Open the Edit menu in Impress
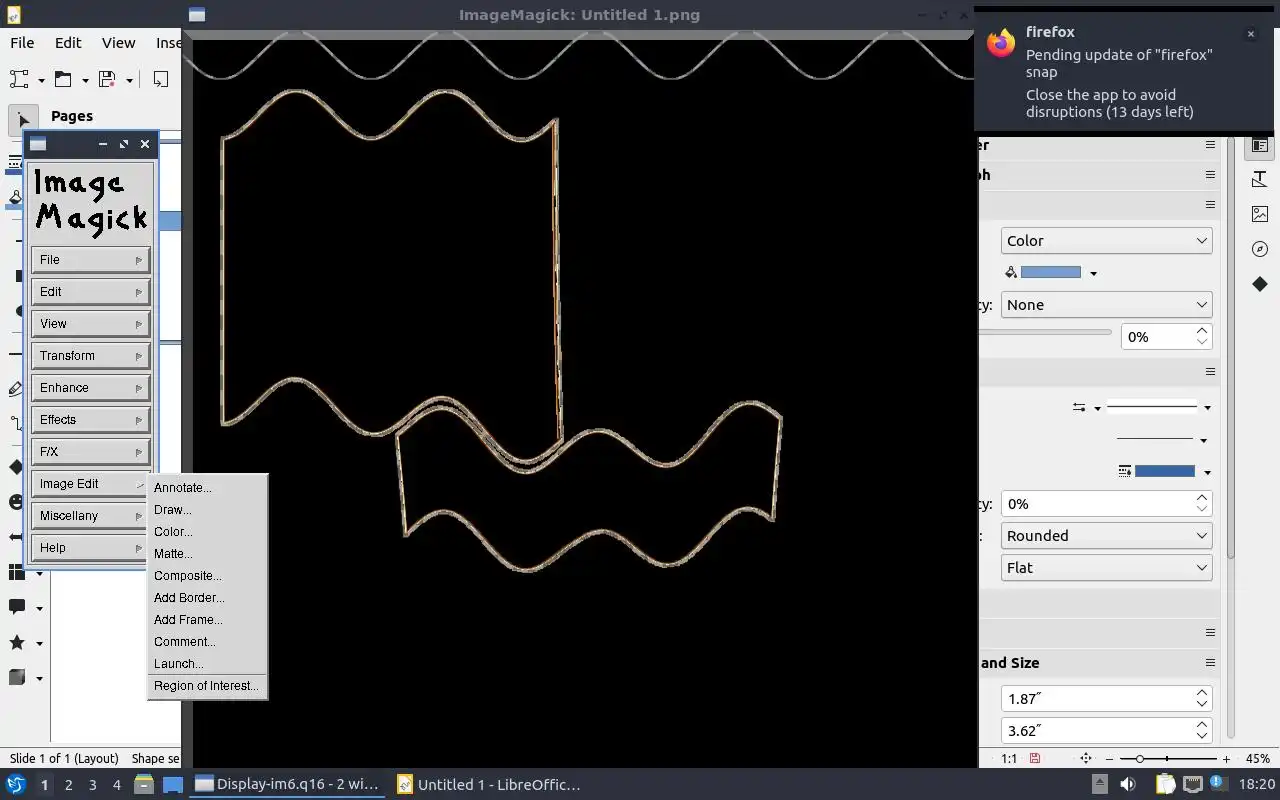Image resolution: width=1280 pixels, height=800 pixels. tap(68, 42)
